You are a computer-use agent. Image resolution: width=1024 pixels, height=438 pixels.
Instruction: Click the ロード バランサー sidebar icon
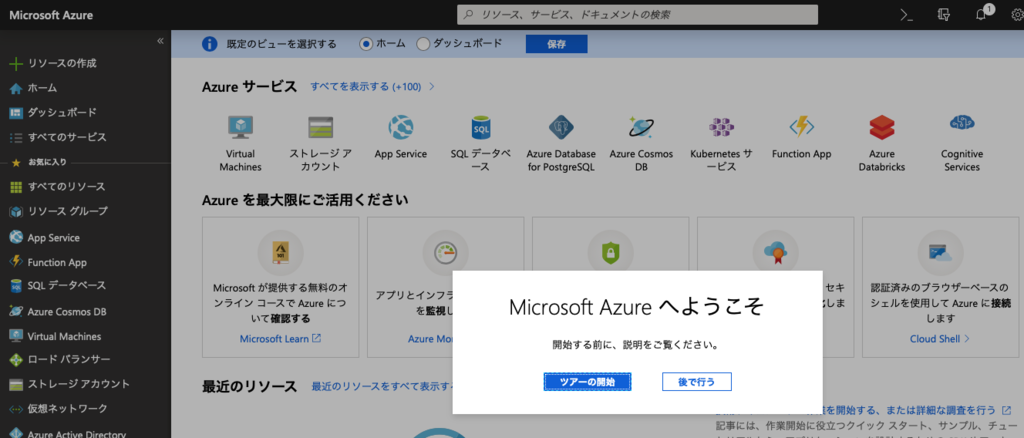point(16,360)
